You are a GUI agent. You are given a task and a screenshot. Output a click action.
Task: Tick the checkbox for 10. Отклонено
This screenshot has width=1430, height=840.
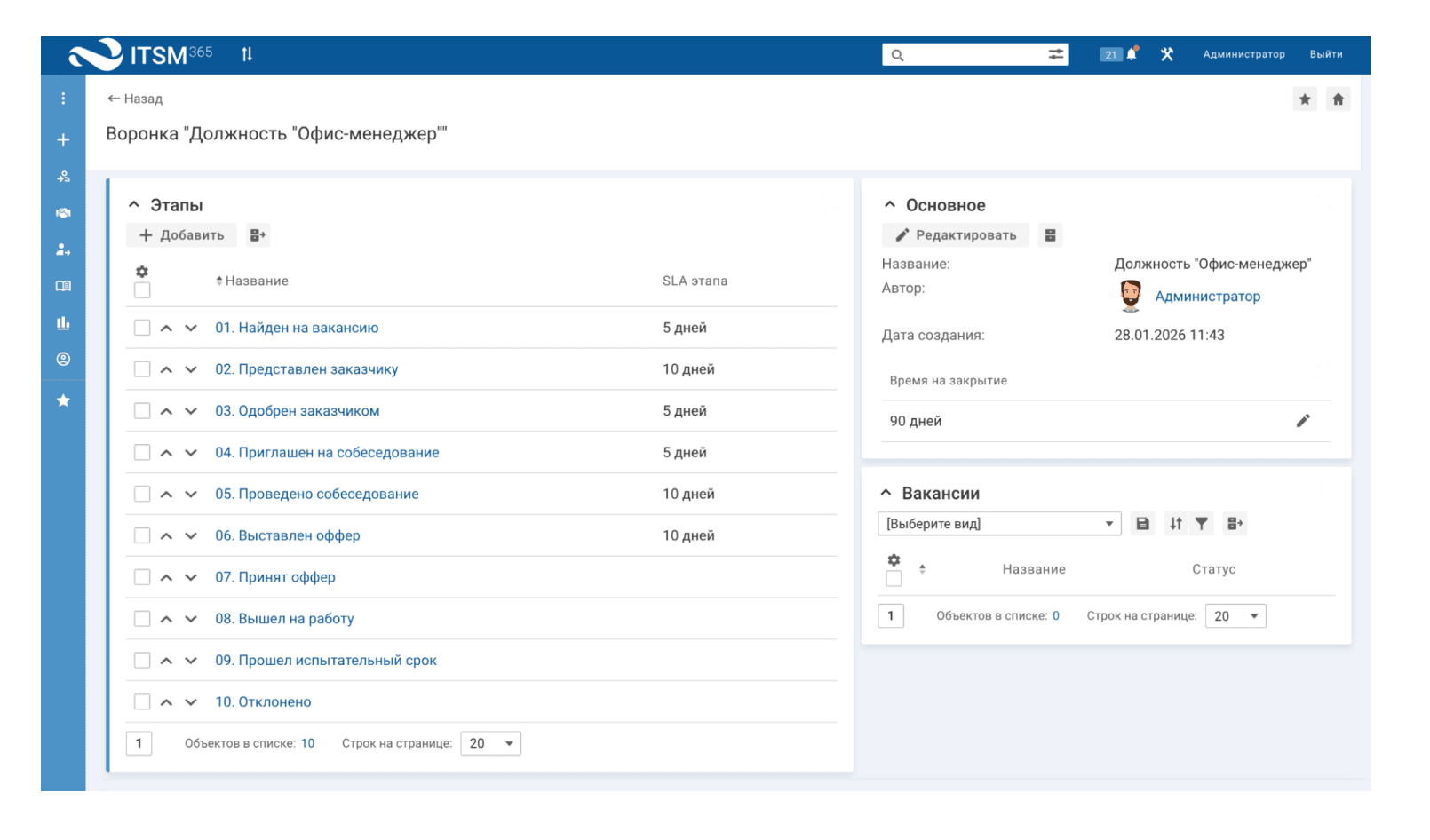pos(142,701)
